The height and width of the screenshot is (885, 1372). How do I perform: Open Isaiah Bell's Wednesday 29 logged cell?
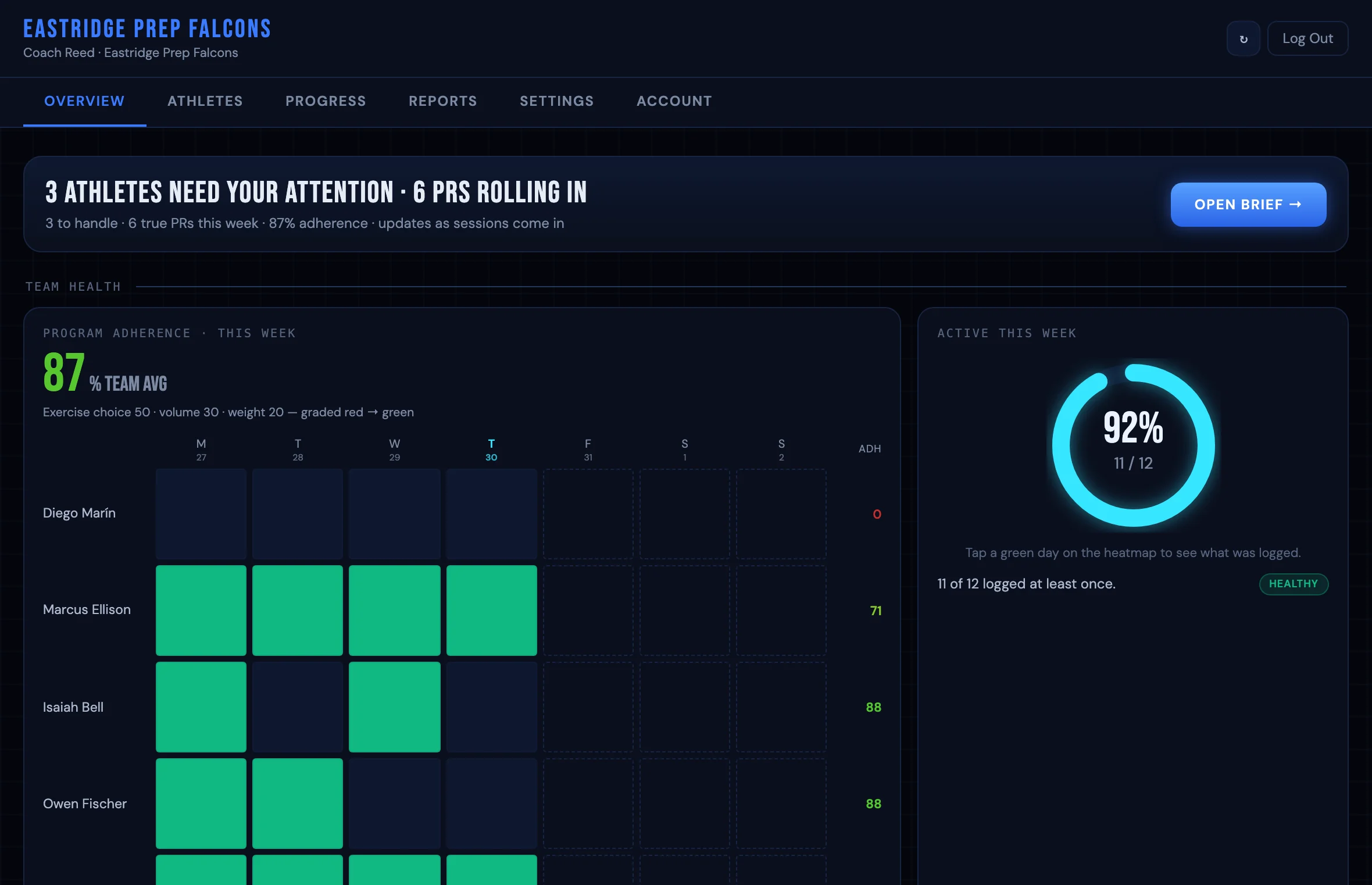click(x=394, y=706)
